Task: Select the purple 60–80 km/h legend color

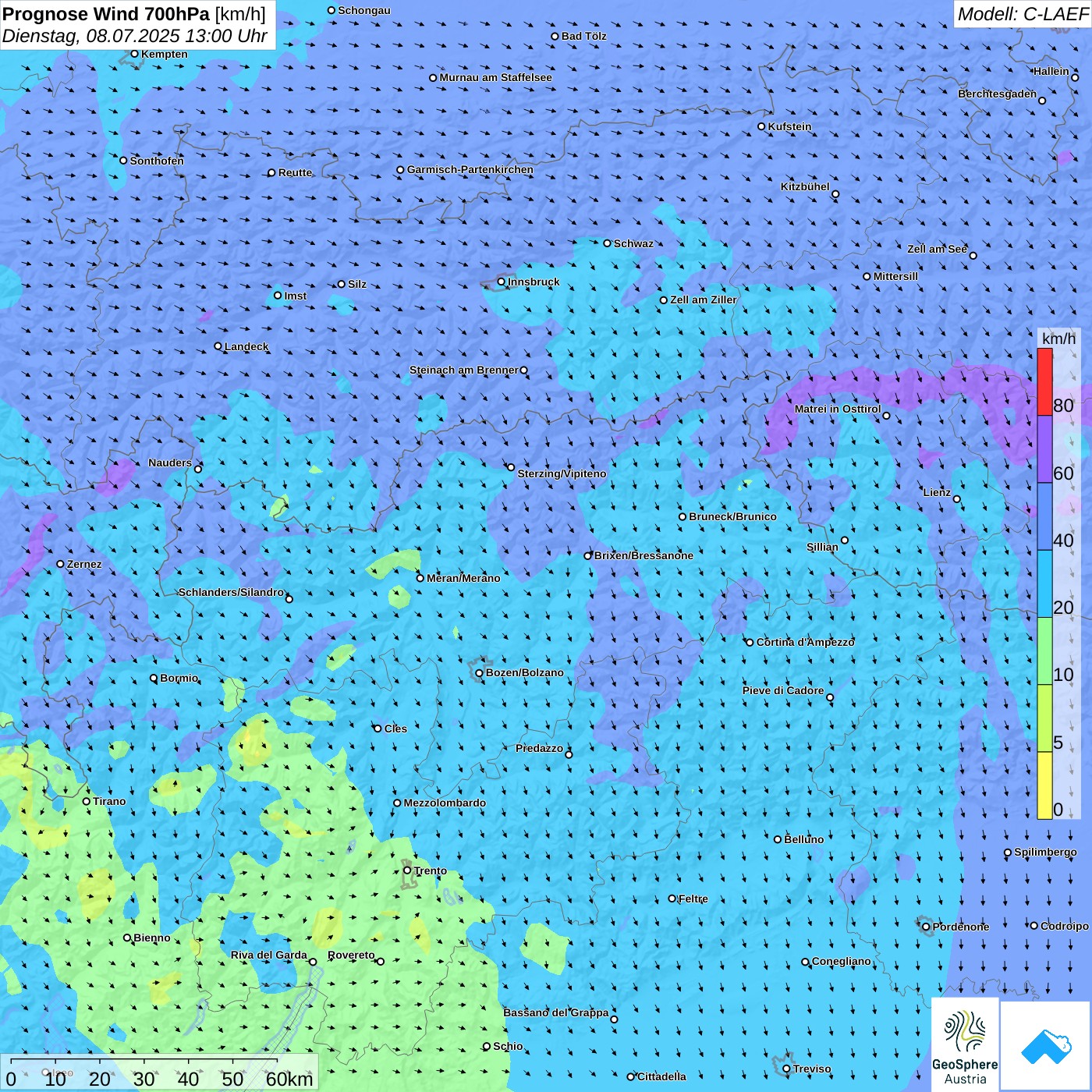Action: point(1044,449)
